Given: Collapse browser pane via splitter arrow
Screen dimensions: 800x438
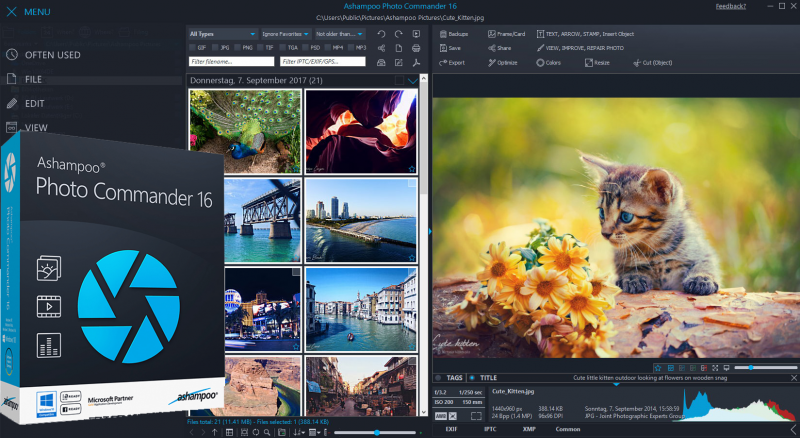Looking at the screenshot, I should (430, 231).
